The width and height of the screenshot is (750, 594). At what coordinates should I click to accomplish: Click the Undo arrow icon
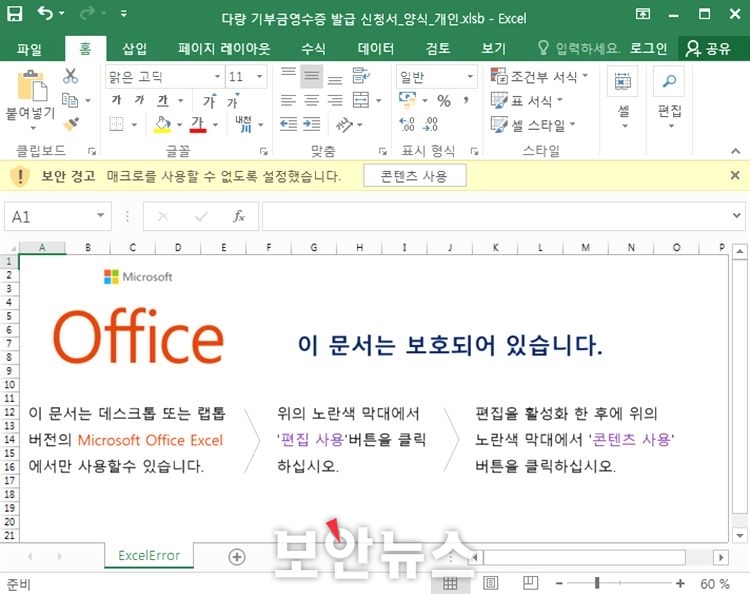(45, 13)
